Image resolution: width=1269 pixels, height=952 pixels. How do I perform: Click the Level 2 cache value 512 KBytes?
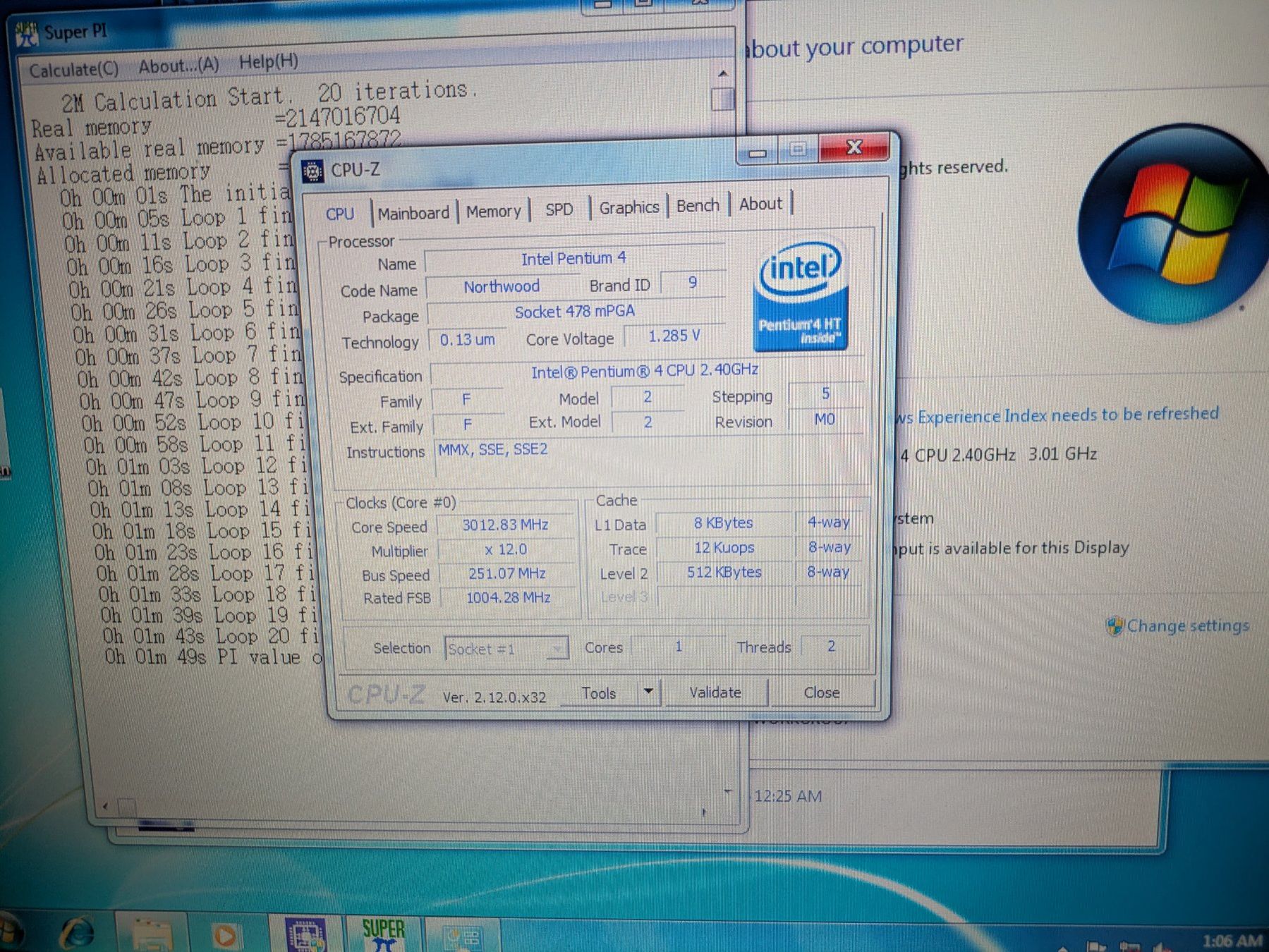coord(724,572)
